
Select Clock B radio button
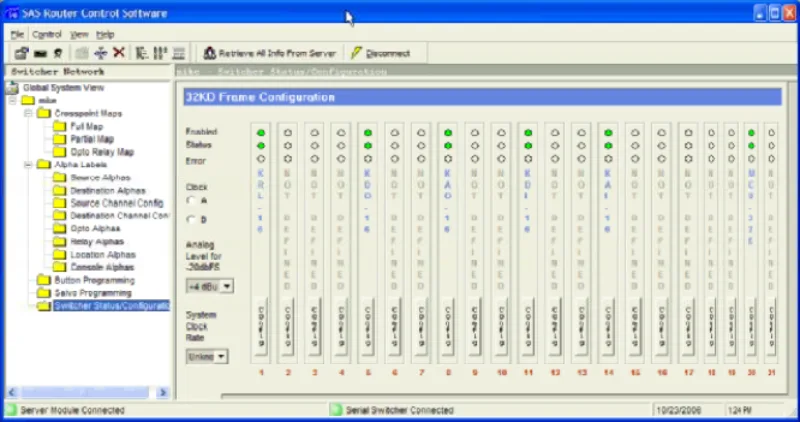[x=192, y=219]
